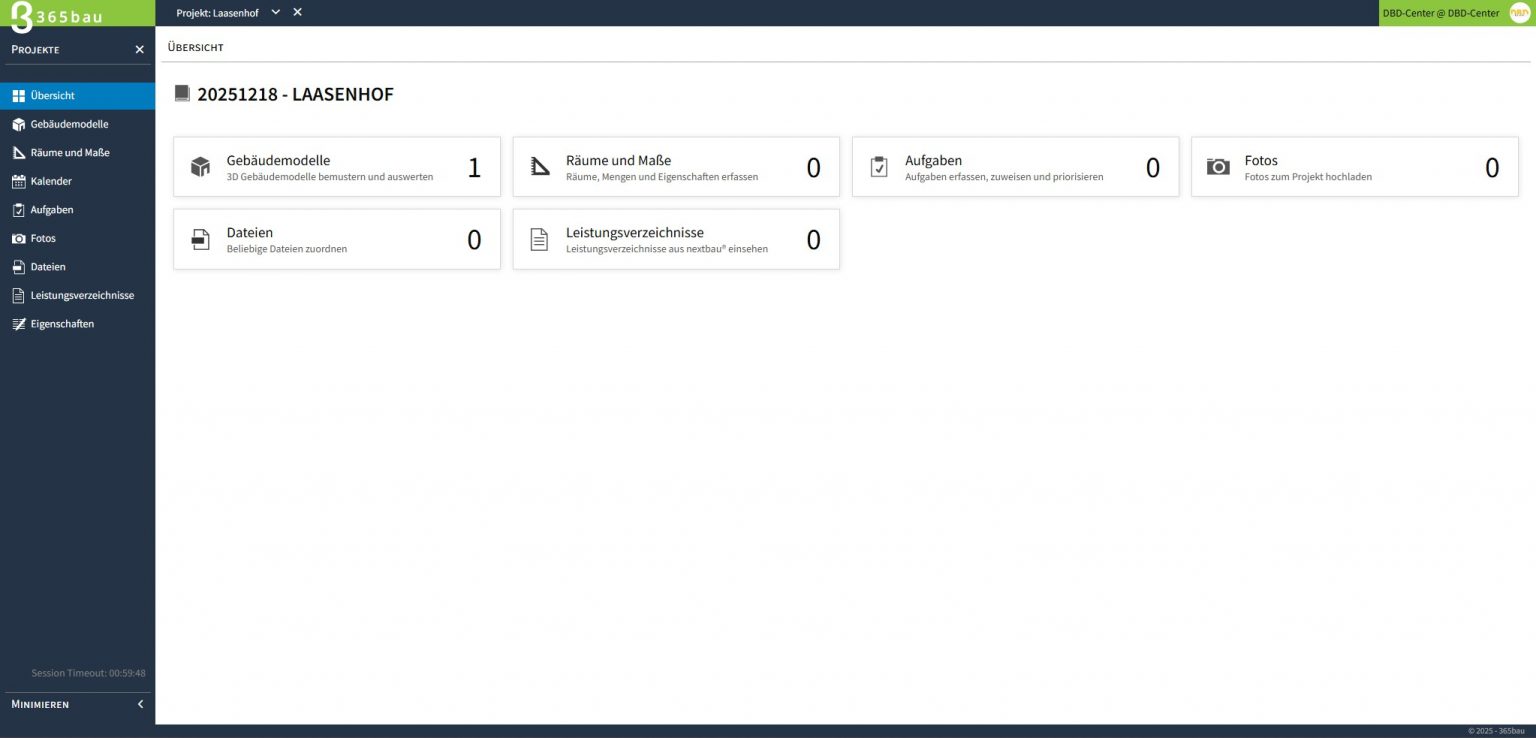Click the DBD-Center account label
Viewport: 1536px width, 738px height.
(x=1440, y=13)
